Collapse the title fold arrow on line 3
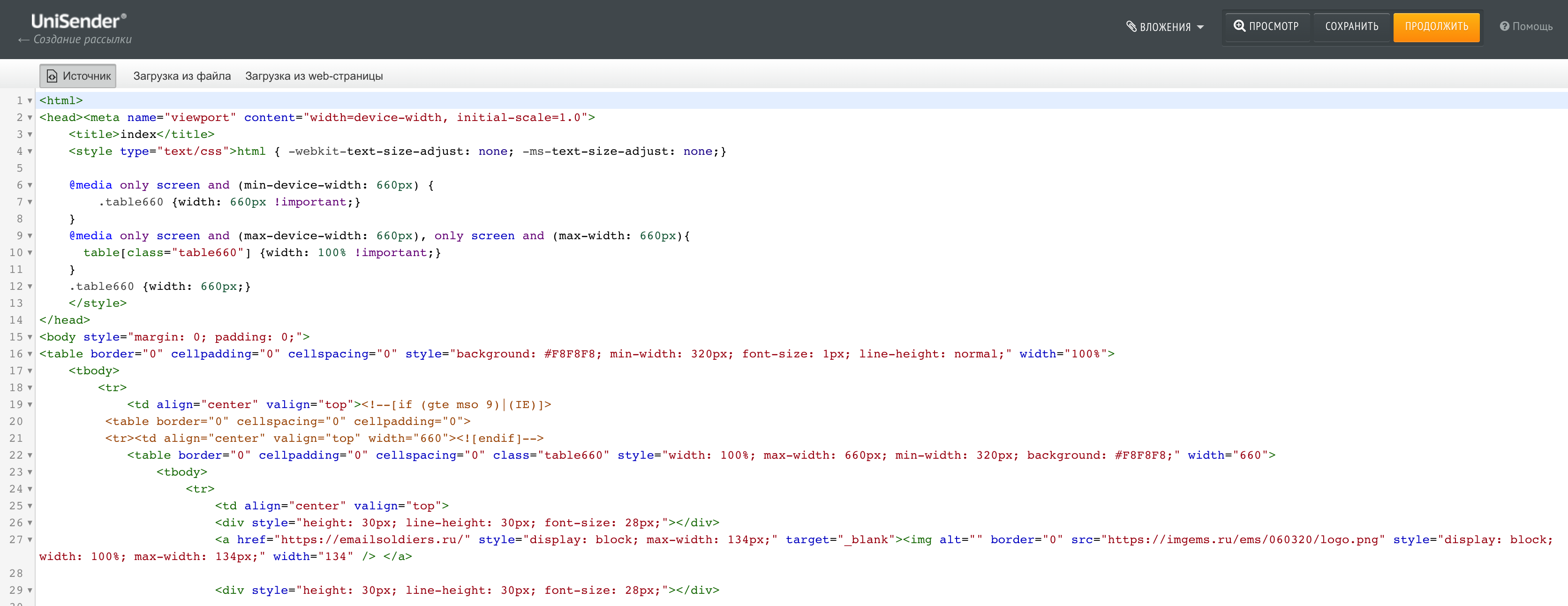The height and width of the screenshot is (606, 1568). [30, 135]
